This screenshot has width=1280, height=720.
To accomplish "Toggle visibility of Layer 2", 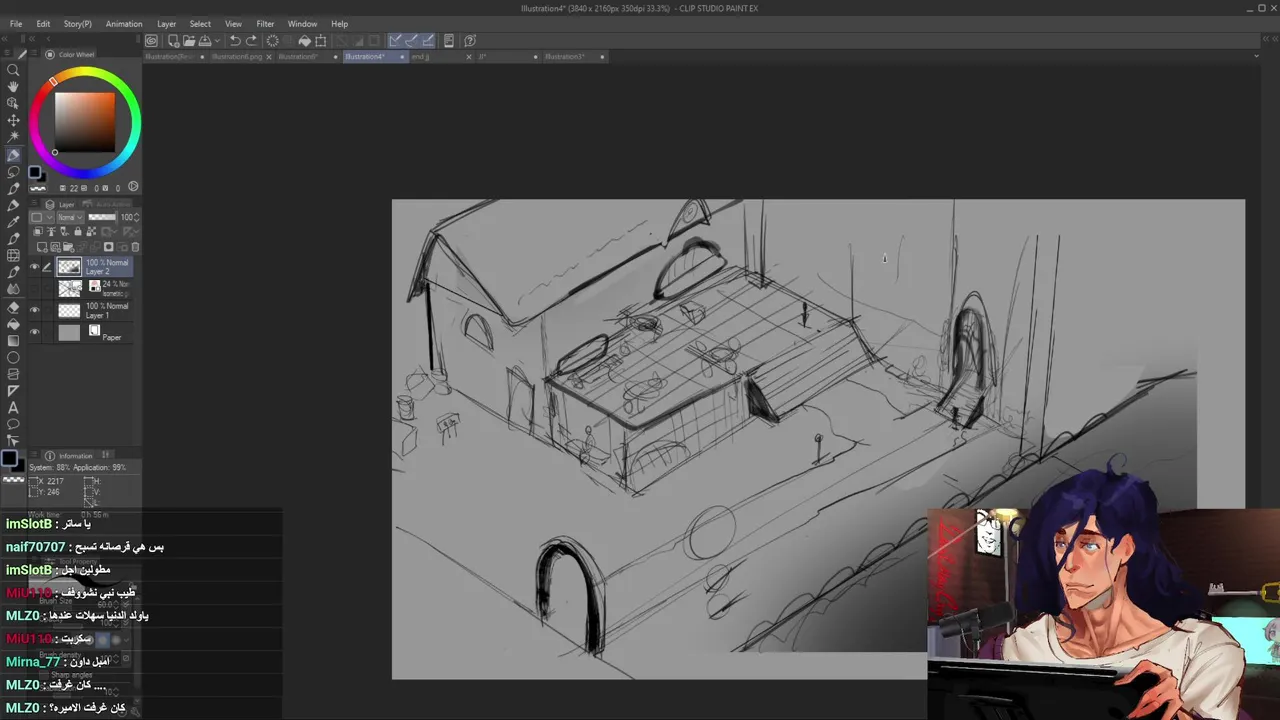I will click(34, 266).
